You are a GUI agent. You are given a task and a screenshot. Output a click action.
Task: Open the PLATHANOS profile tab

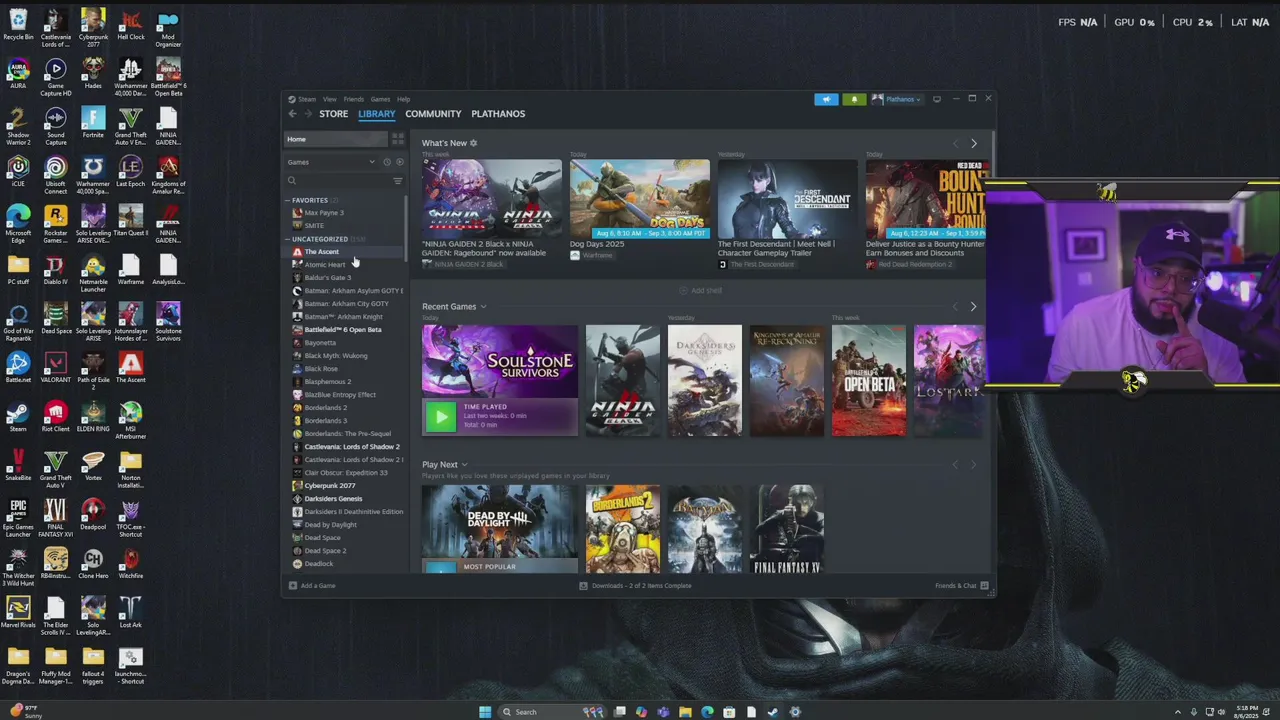(498, 114)
